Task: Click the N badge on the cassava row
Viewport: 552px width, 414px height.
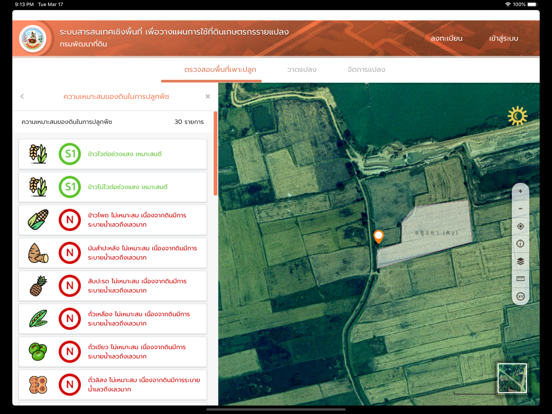Action: (70, 253)
